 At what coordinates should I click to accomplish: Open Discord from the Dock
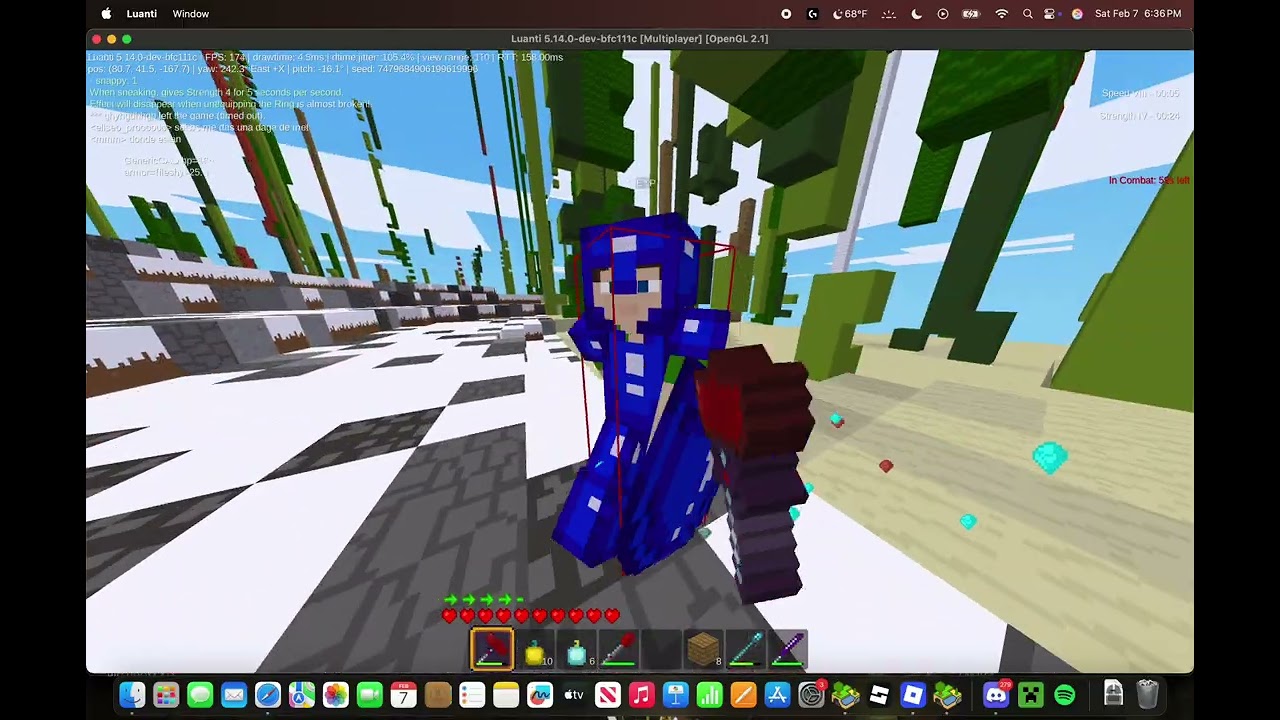[997, 695]
